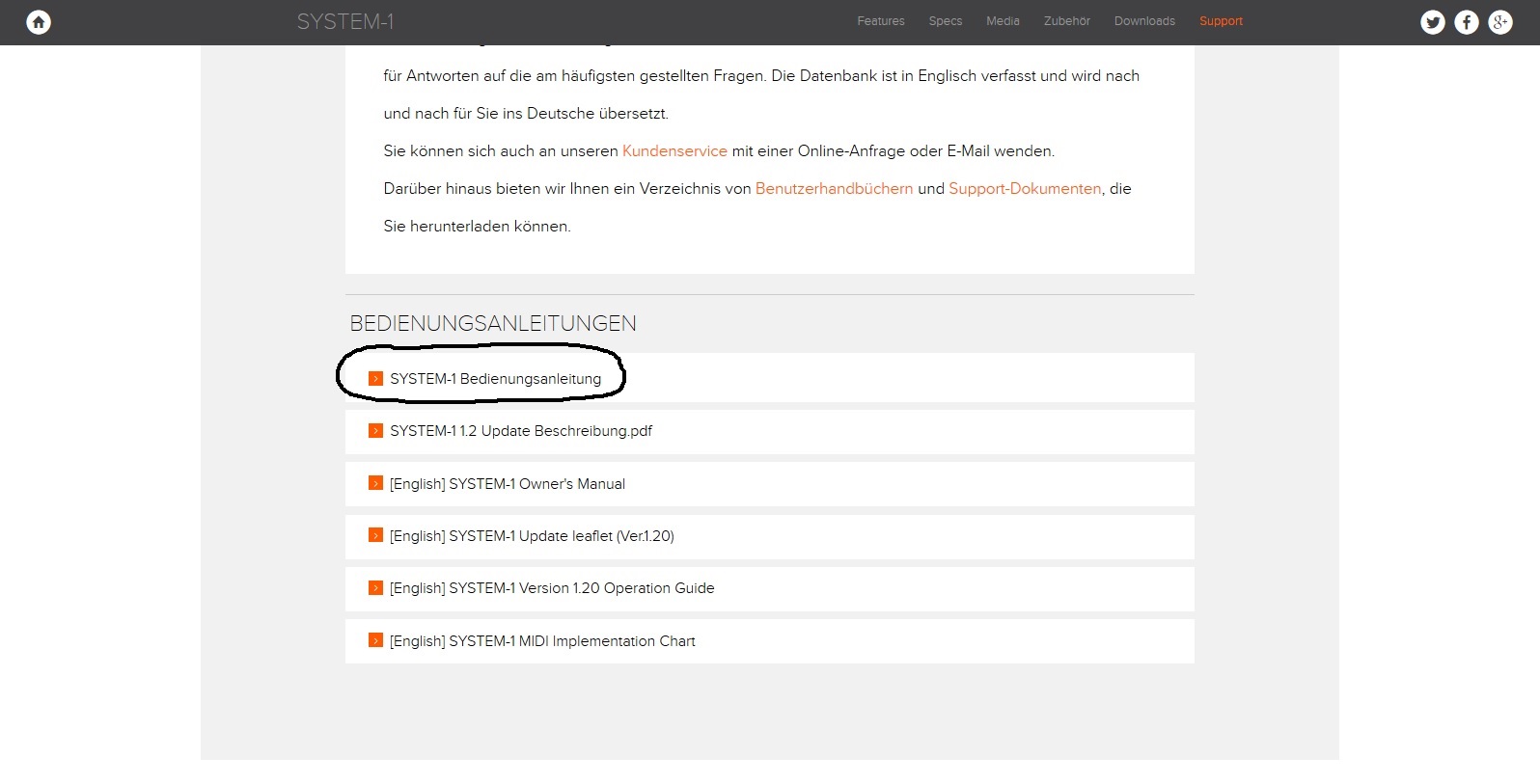This screenshot has width=1540, height=784.
Task: Select the Support menu item
Action: click(1221, 21)
